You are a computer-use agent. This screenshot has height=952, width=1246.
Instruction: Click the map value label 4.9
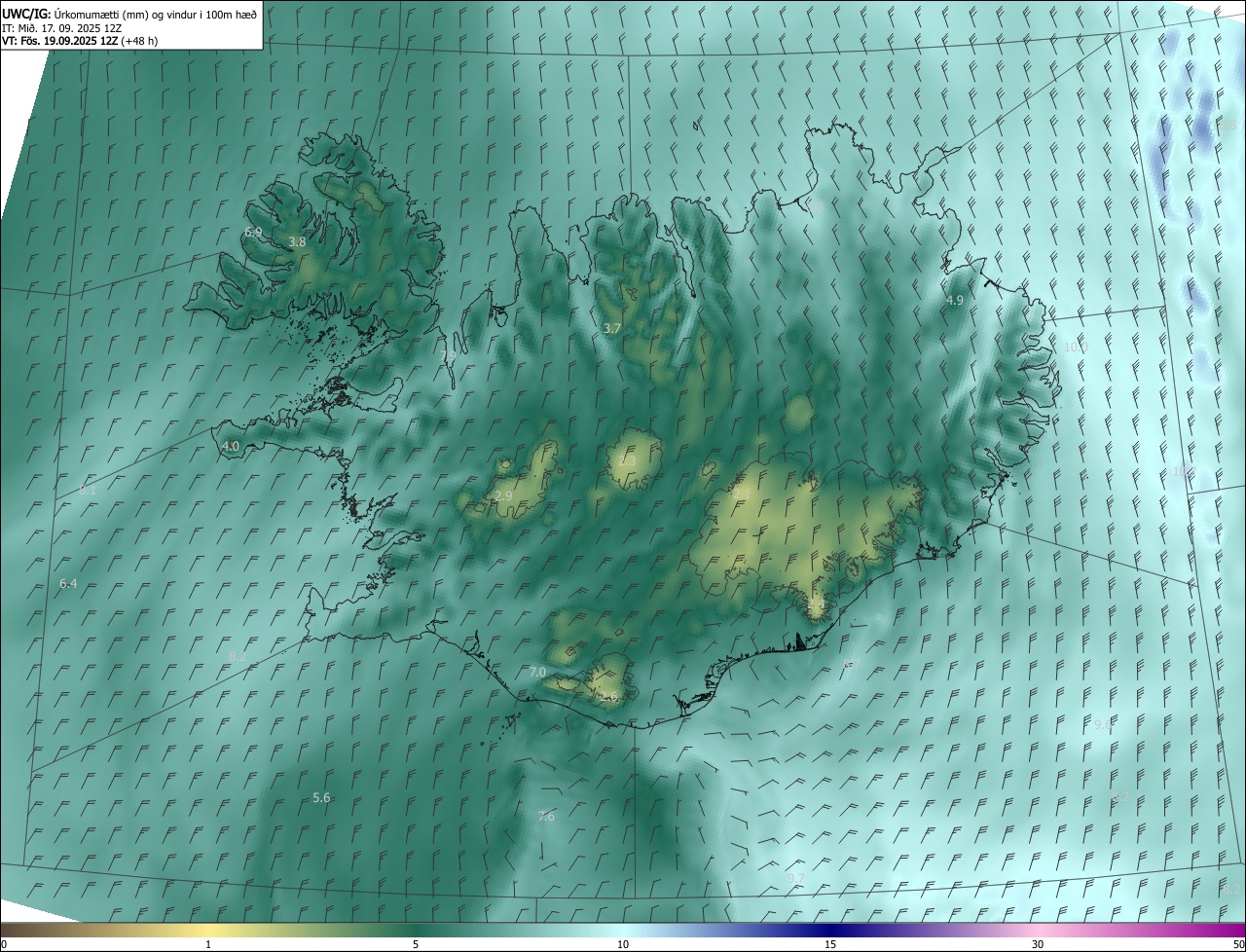point(955,300)
